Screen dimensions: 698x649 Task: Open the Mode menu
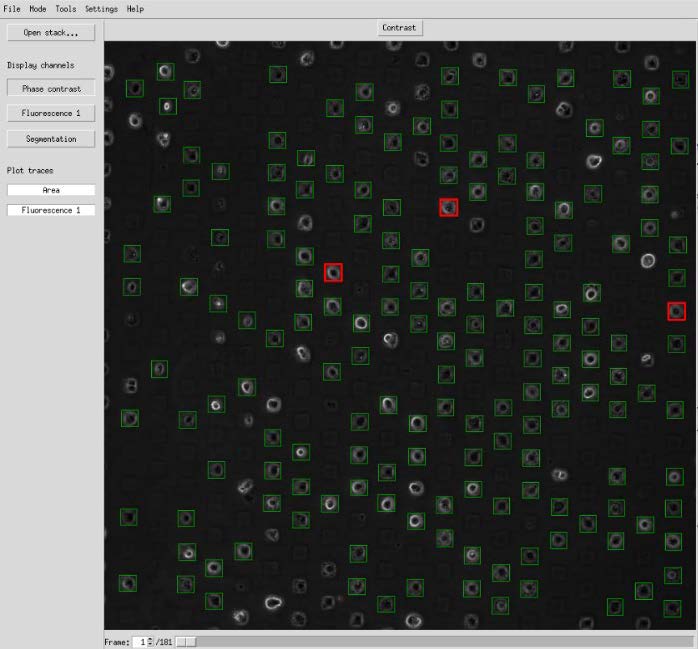pos(37,8)
